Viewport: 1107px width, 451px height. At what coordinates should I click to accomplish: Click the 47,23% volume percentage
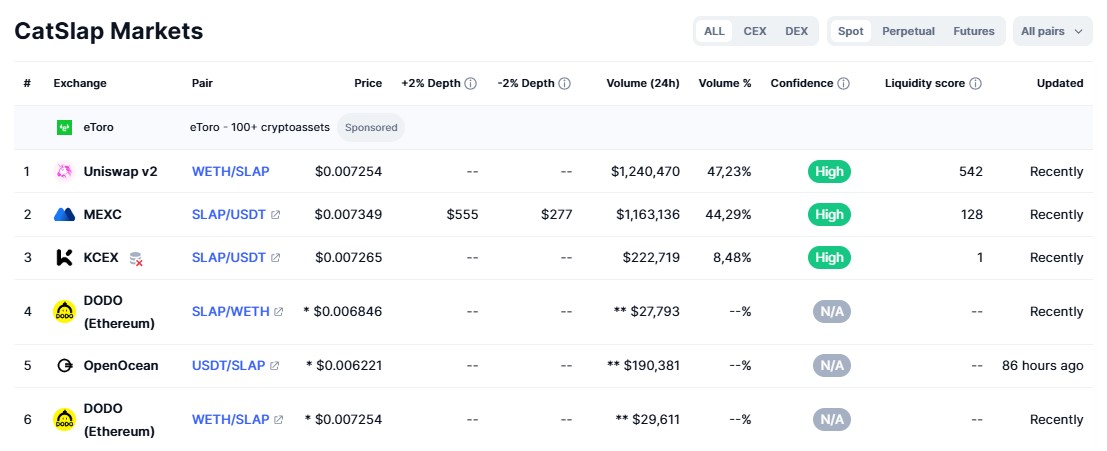[x=729, y=172]
